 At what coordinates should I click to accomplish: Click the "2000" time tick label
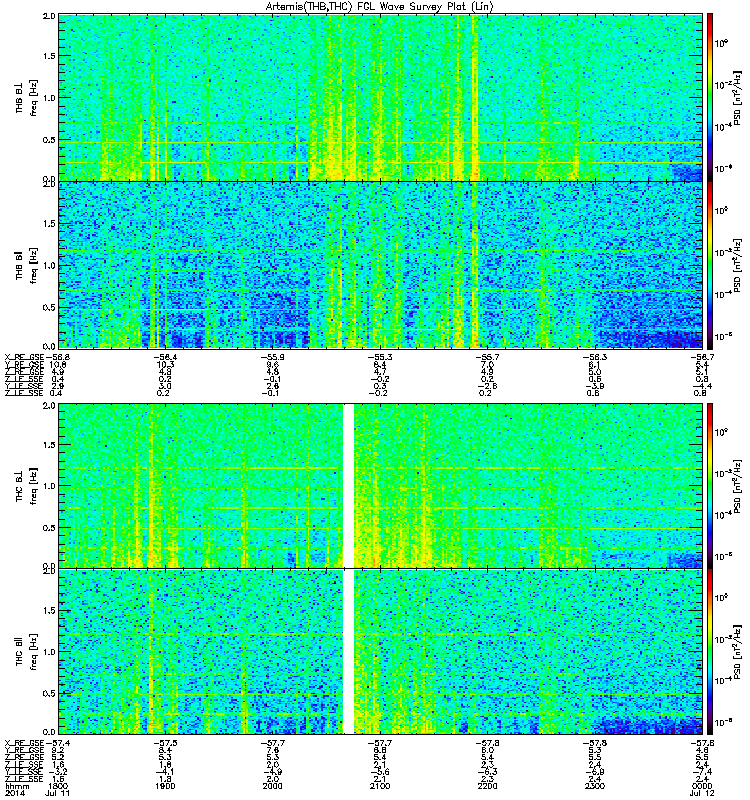(x=272, y=786)
